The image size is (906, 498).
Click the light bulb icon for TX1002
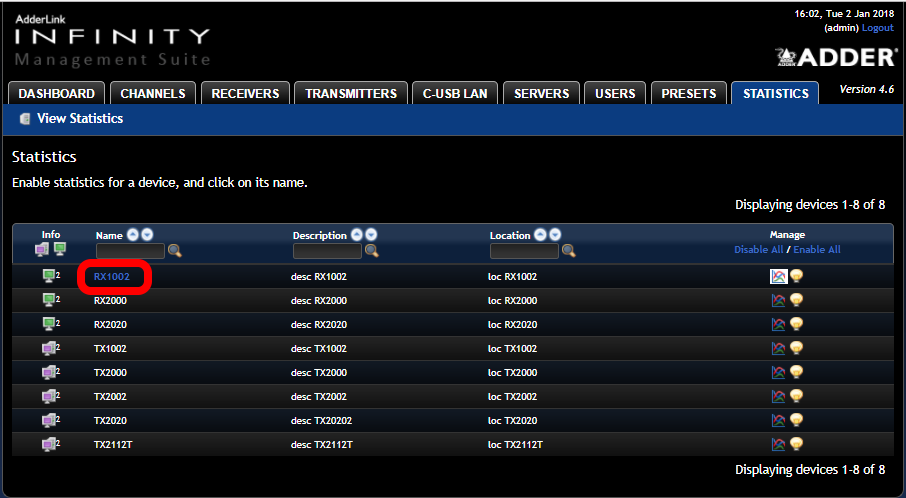point(797,348)
